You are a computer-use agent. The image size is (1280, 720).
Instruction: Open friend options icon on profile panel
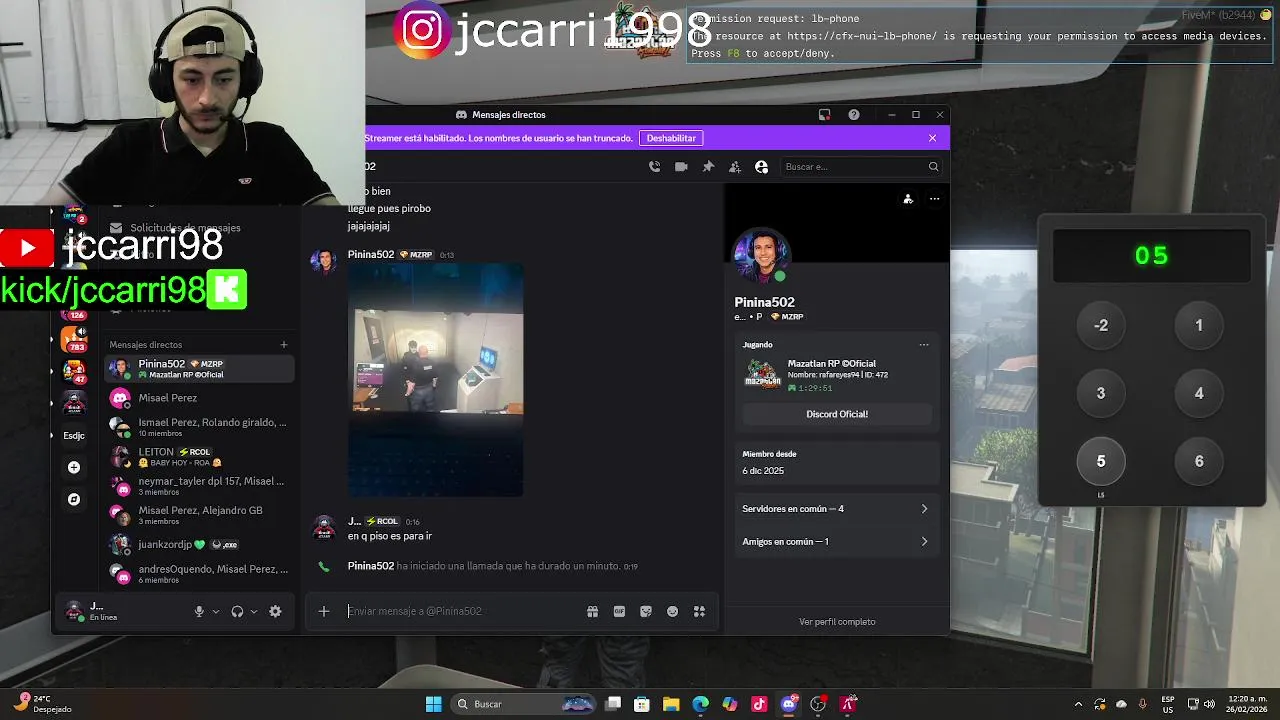pos(908,199)
